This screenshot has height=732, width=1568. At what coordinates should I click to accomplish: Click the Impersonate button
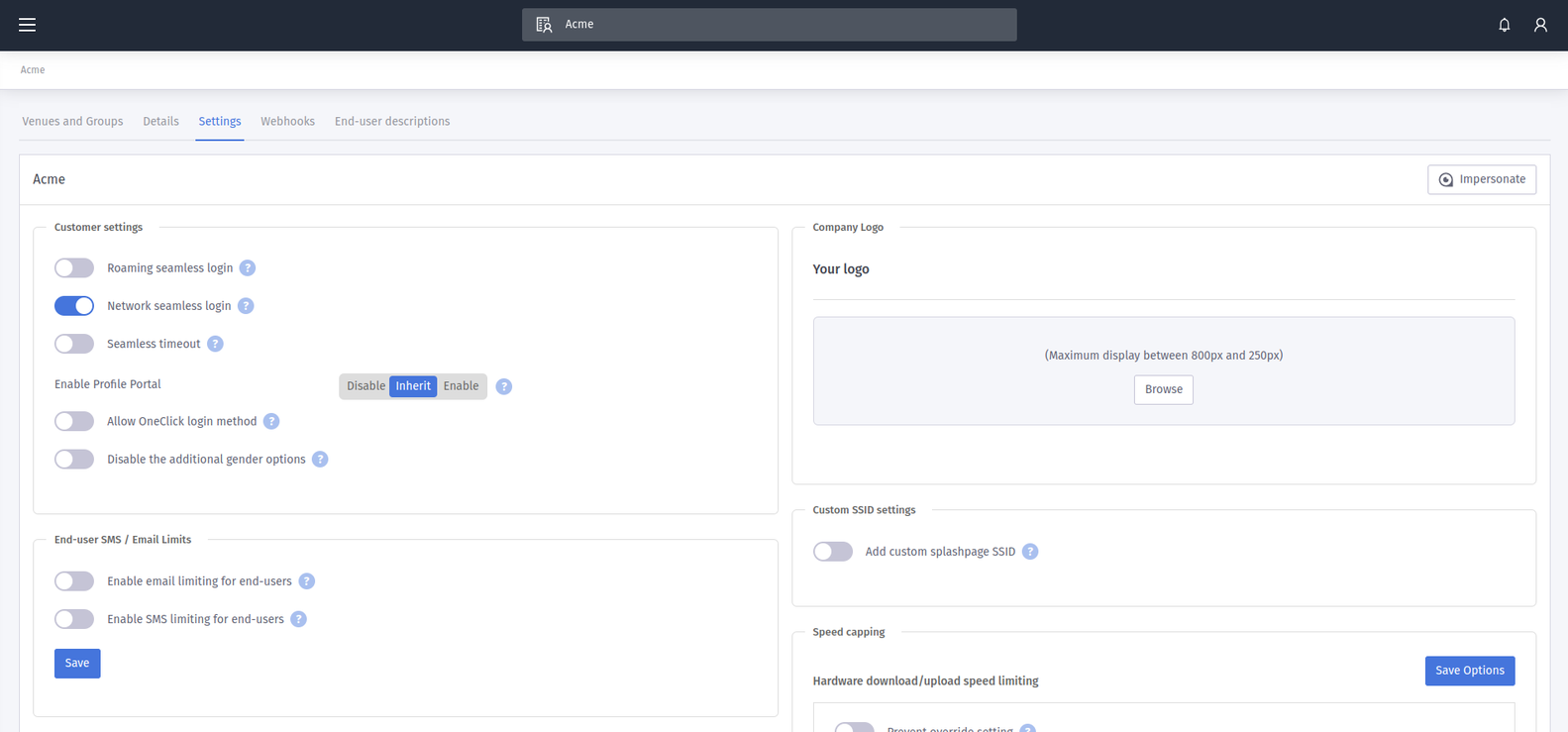1481,179
